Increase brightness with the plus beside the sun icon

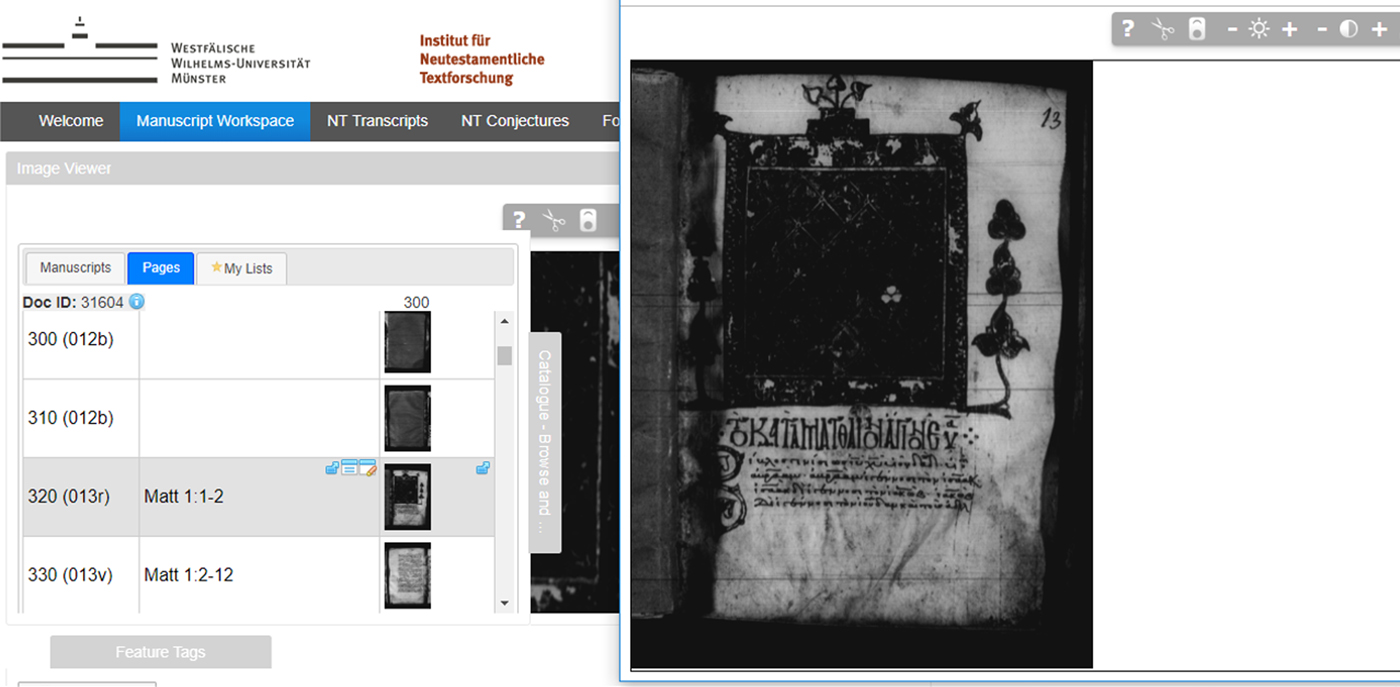pos(1290,30)
